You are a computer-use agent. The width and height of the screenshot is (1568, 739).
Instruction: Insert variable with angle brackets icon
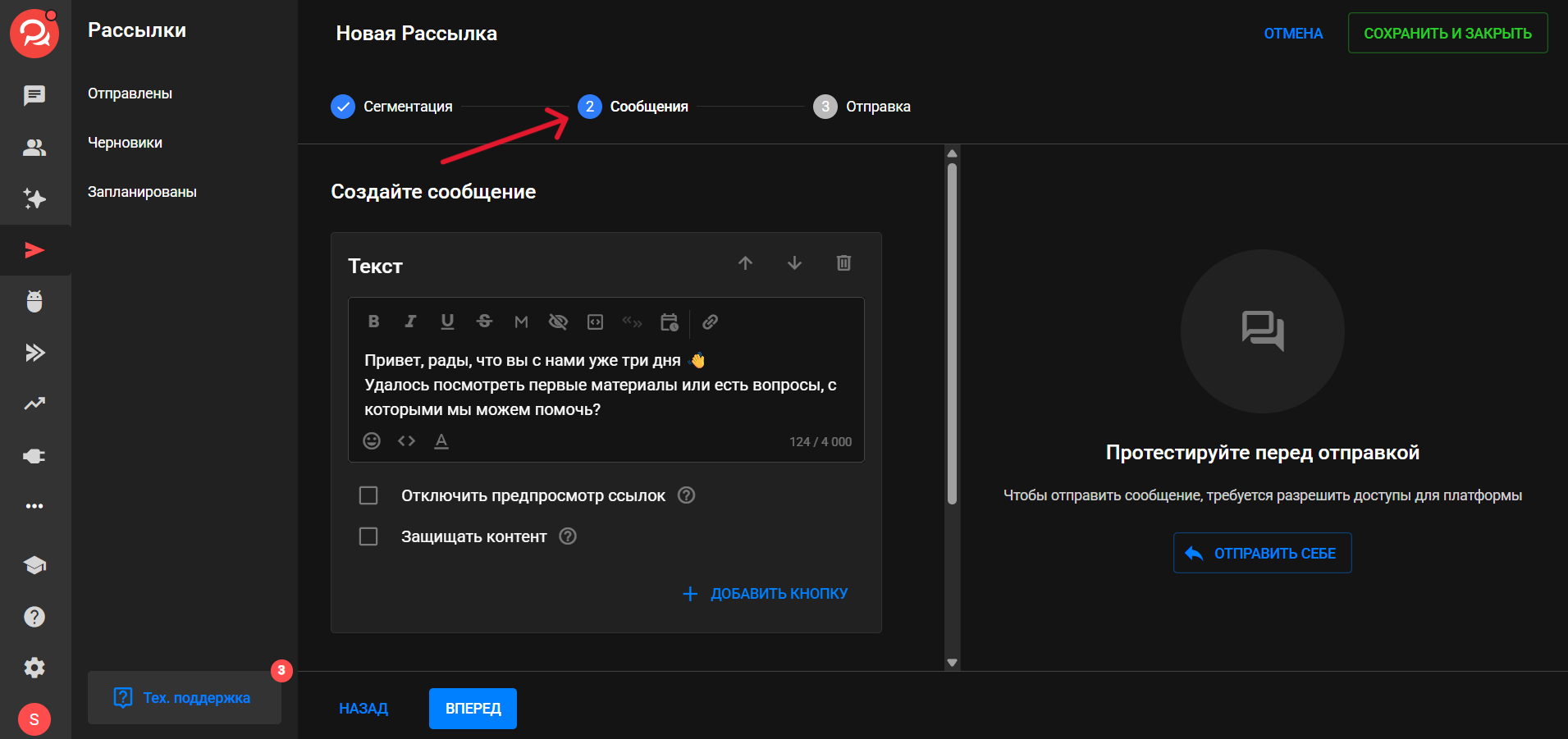tap(406, 441)
